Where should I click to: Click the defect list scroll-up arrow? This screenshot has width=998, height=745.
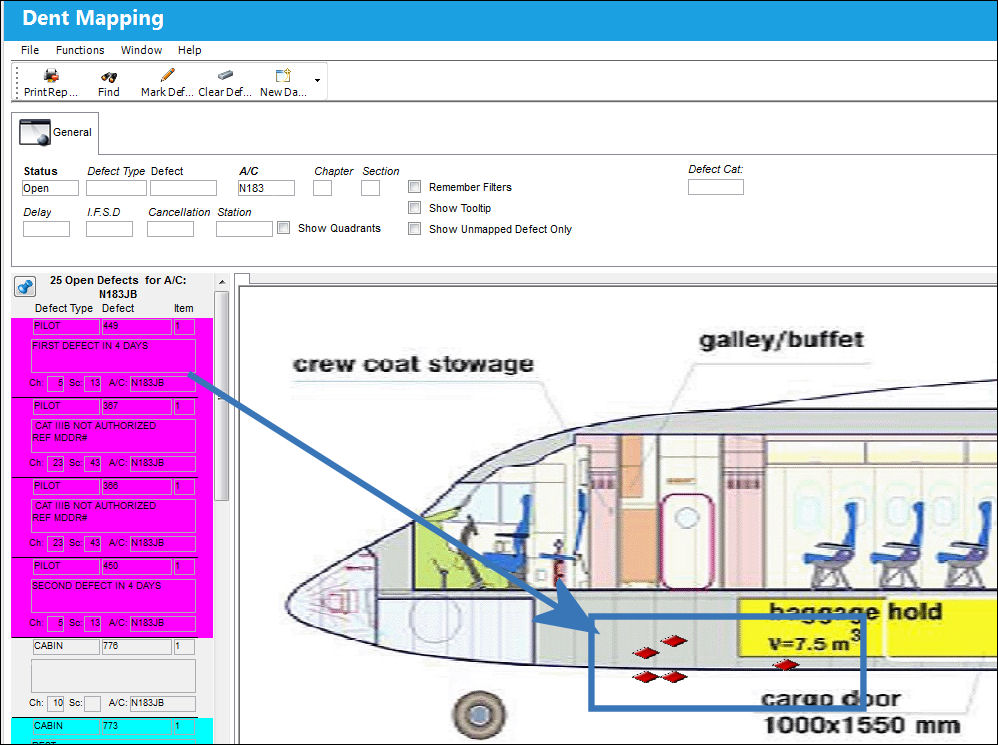pyautogui.click(x=221, y=282)
